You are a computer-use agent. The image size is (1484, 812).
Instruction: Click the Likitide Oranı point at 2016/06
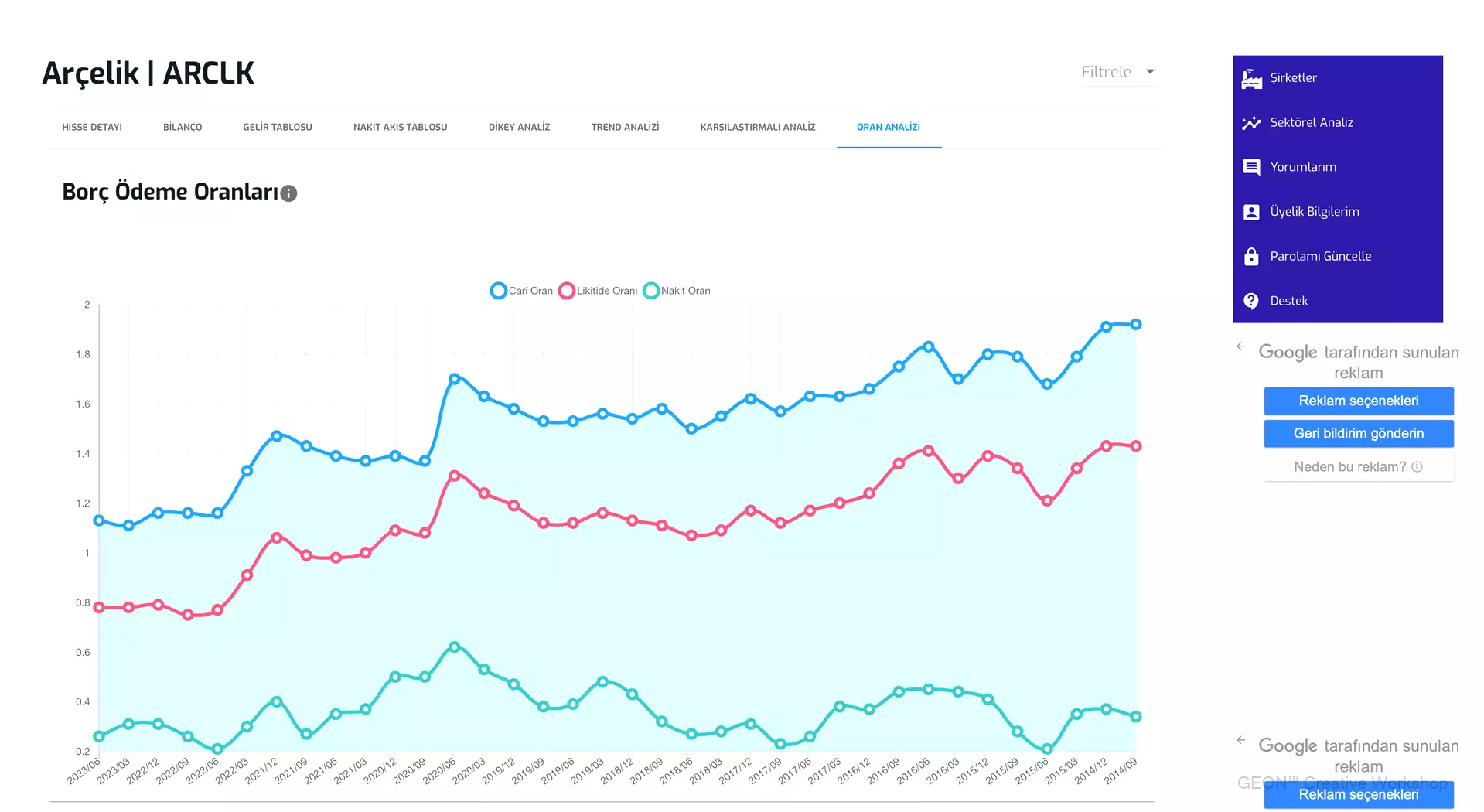tap(928, 451)
